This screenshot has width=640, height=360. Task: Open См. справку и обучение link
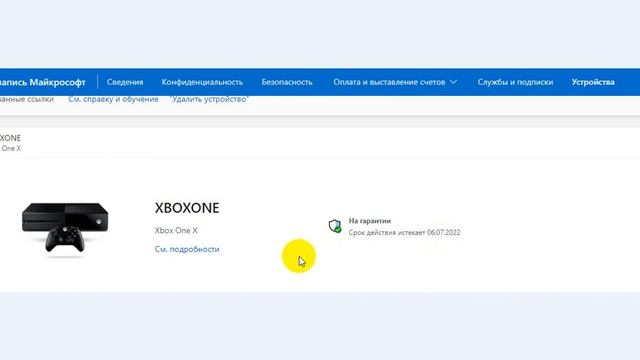pos(113,99)
